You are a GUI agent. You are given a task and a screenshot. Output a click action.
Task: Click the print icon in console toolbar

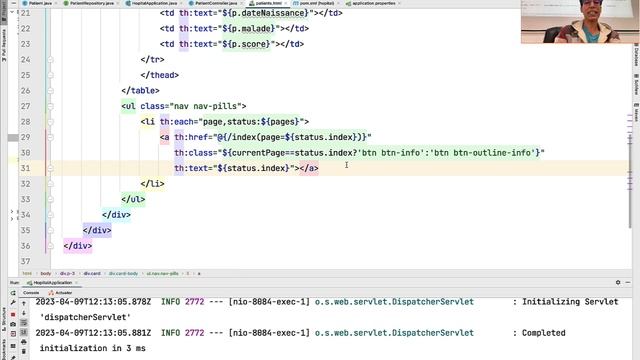[x=24, y=342]
